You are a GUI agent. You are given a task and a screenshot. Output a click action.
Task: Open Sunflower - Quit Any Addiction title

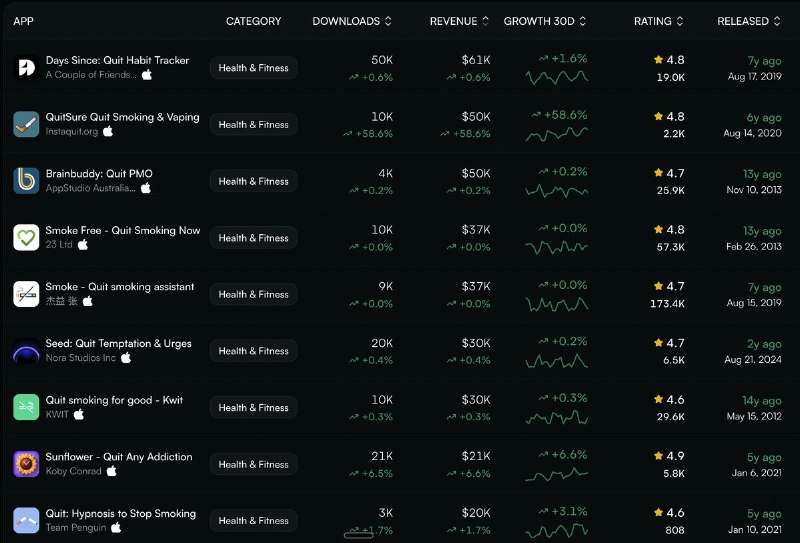tap(119, 457)
